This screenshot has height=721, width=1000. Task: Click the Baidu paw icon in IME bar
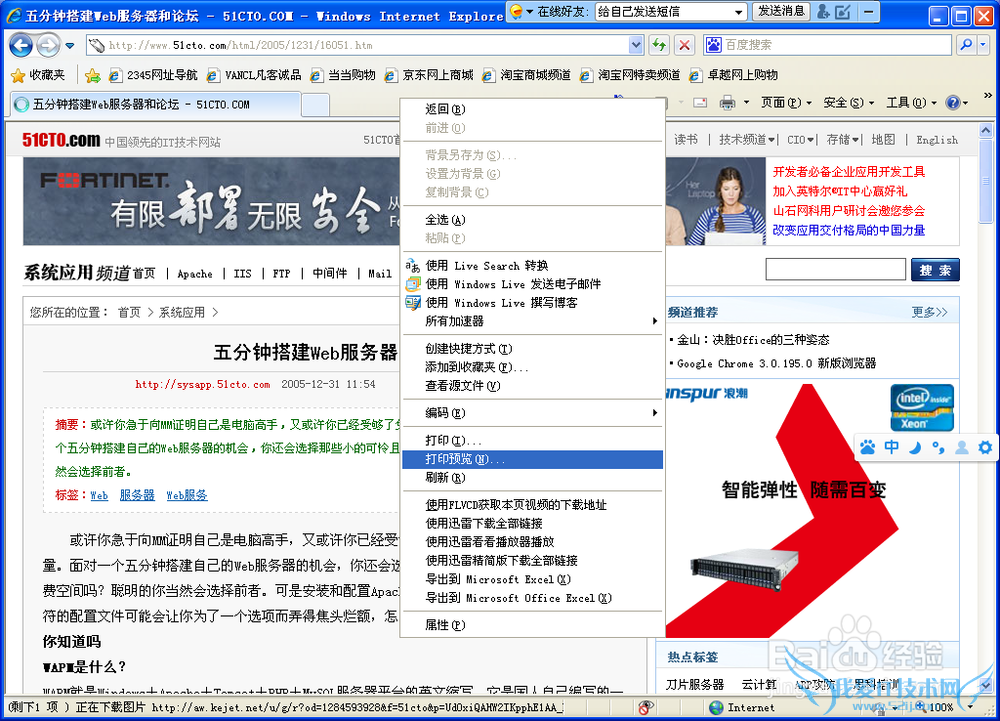[867, 447]
